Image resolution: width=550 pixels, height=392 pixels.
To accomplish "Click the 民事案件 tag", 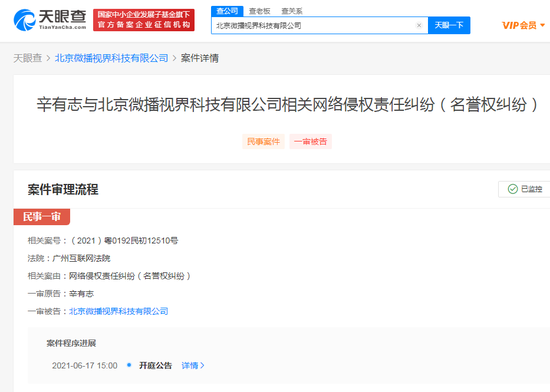I will pos(263,142).
